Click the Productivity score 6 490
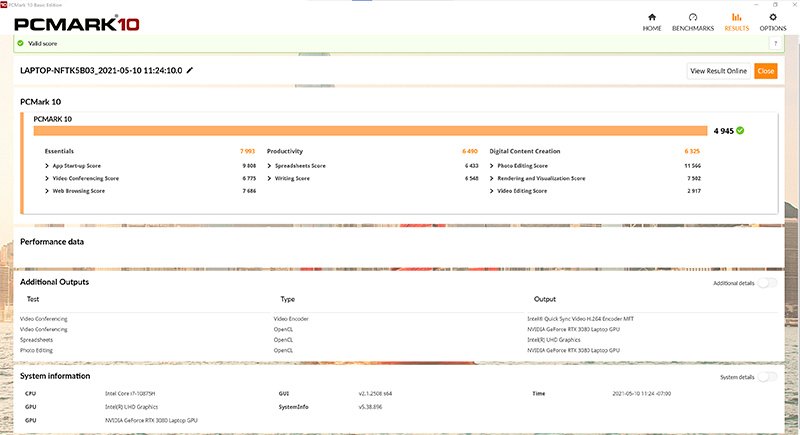800x435 pixels. click(x=470, y=151)
